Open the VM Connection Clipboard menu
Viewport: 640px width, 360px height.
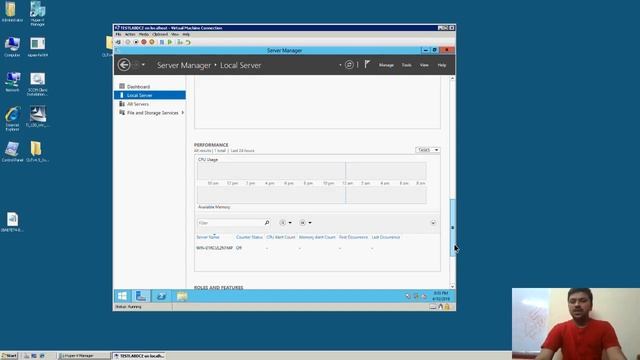click(x=160, y=34)
